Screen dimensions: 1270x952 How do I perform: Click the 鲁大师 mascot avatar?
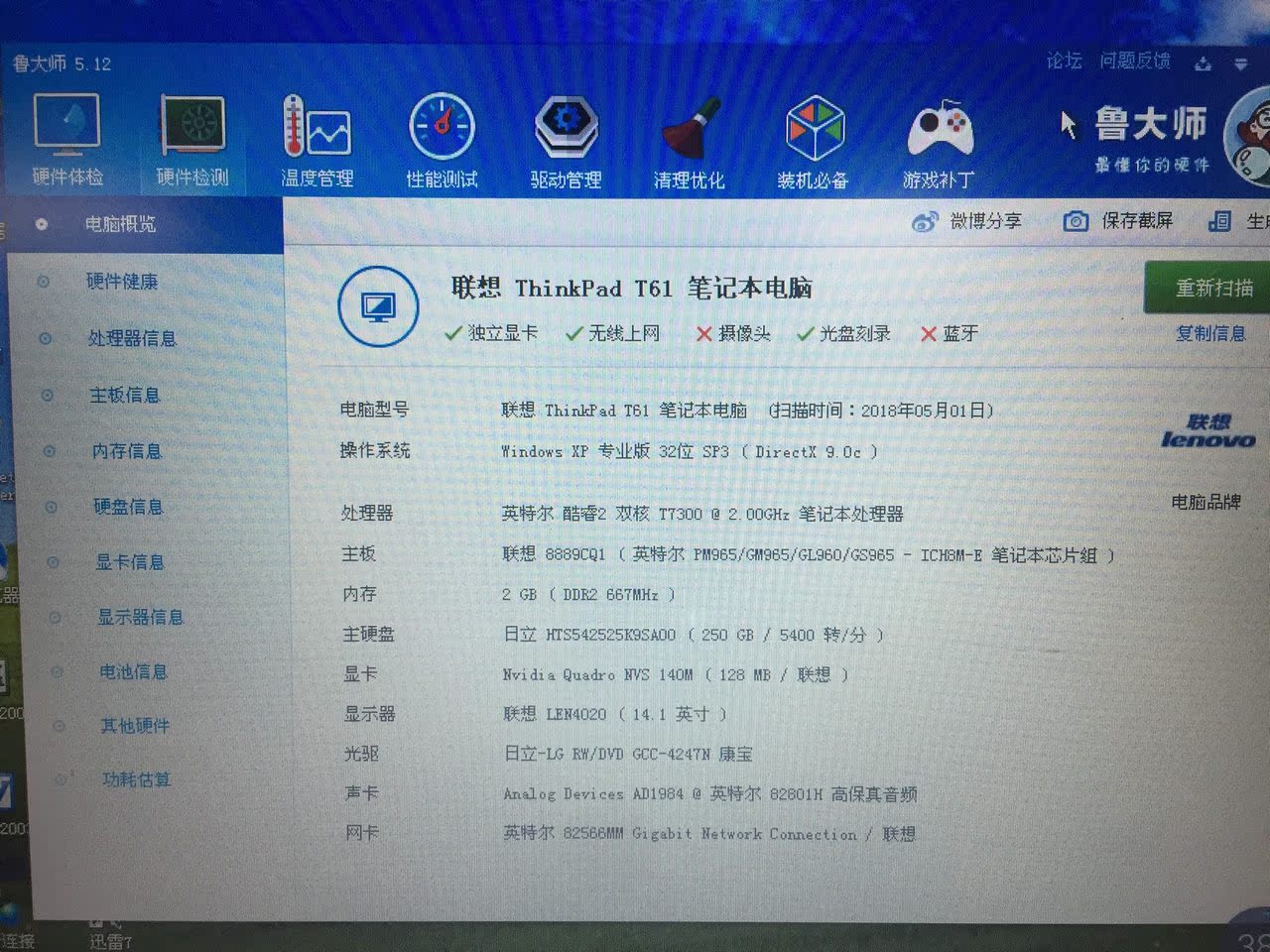coord(1248,137)
